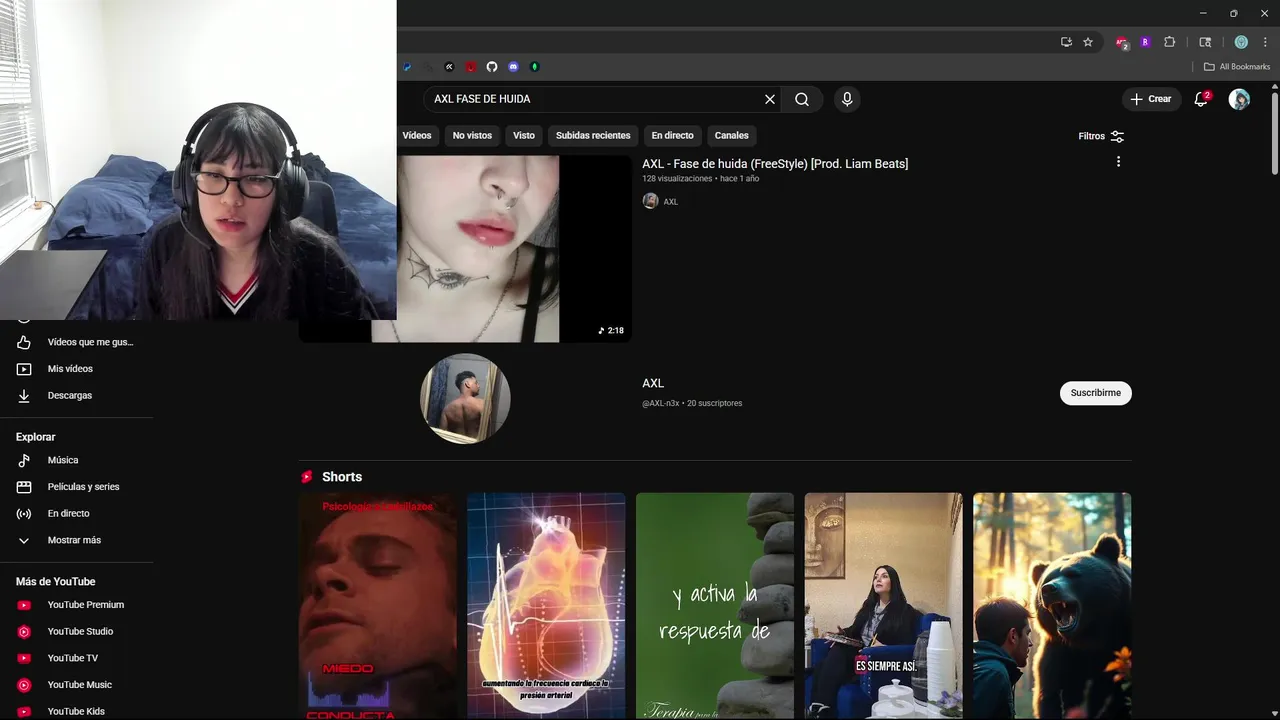Click the red extension icon with badge 2

tap(1122, 43)
